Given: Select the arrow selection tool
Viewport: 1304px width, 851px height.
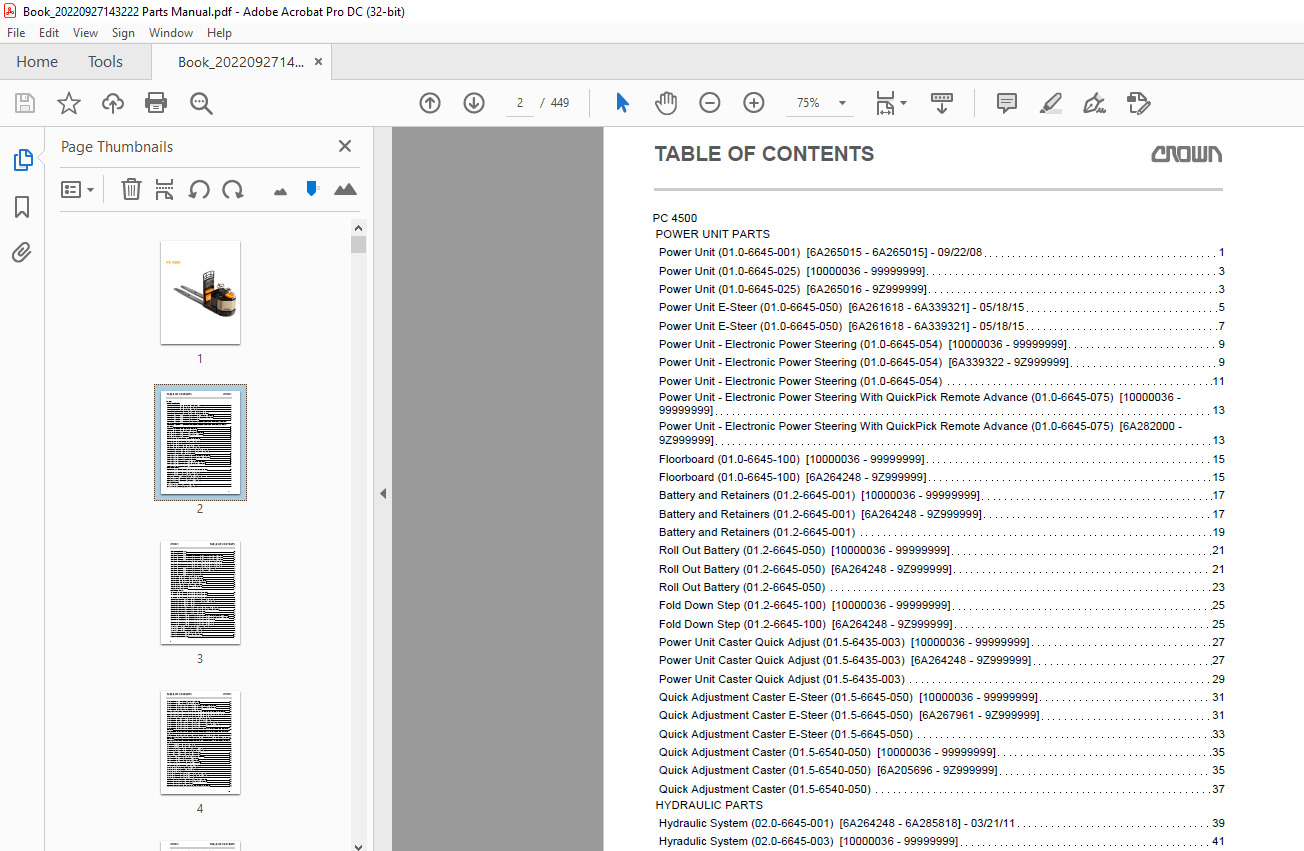Looking at the screenshot, I should click(622, 103).
